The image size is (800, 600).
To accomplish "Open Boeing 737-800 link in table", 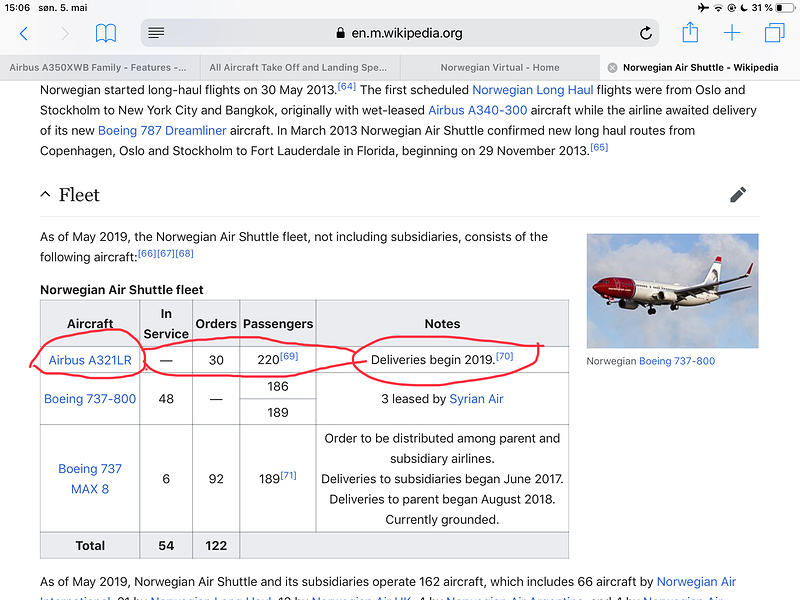I will (x=90, y=399).
